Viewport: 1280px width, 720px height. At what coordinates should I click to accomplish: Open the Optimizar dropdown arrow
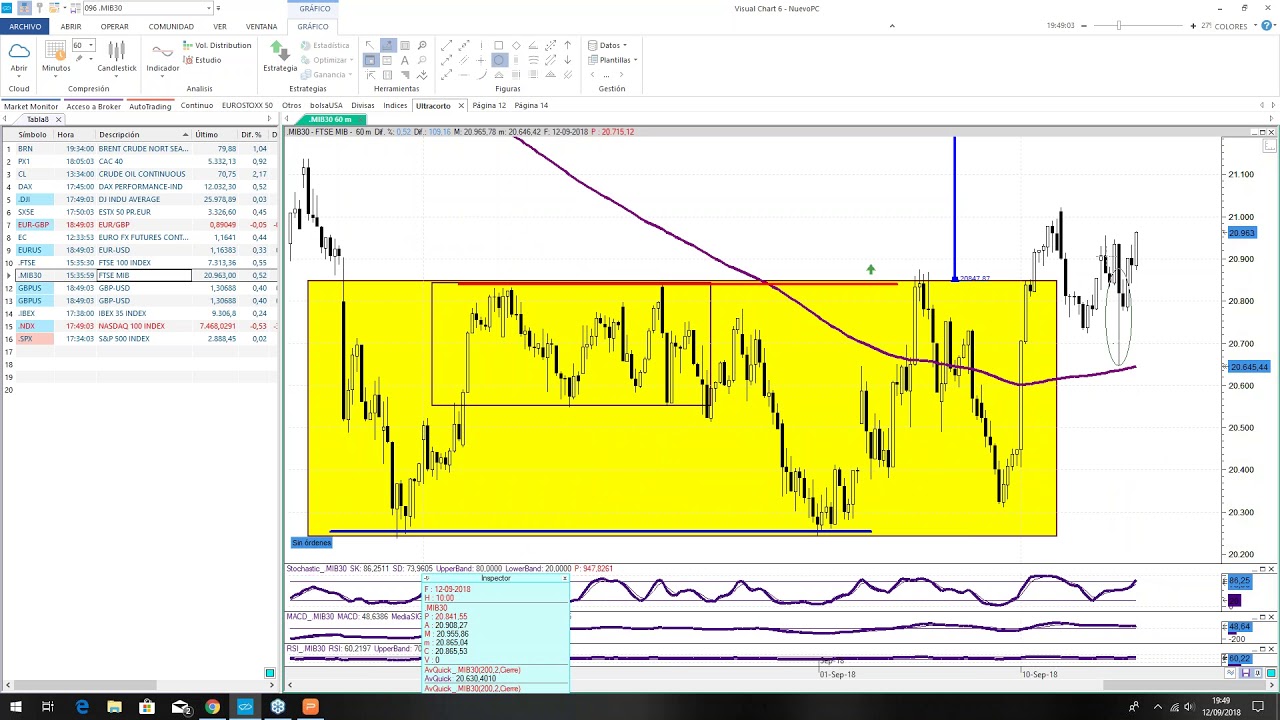click(352, 60)
